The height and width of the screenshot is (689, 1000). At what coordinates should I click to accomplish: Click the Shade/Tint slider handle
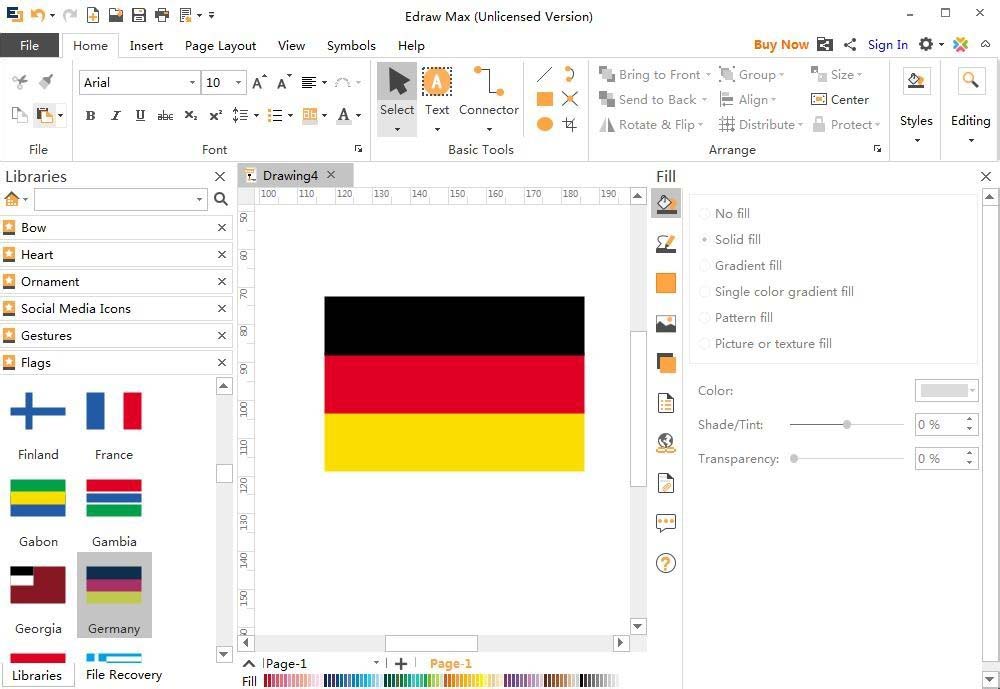(x=847, y=425)
